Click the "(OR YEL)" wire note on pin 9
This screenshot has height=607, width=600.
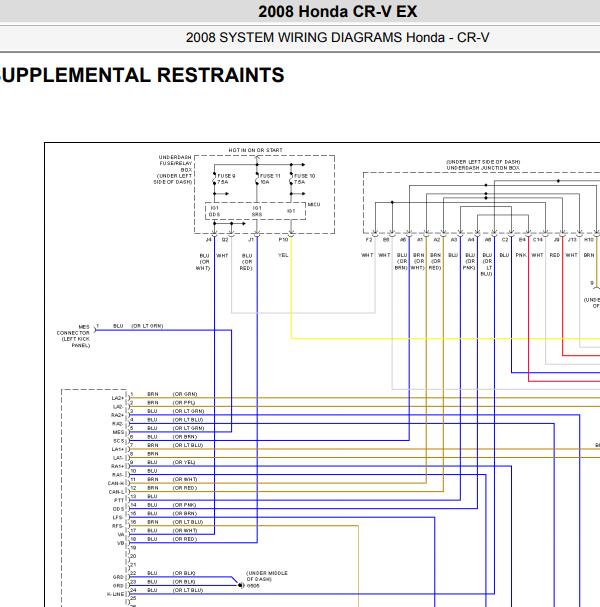184,462
